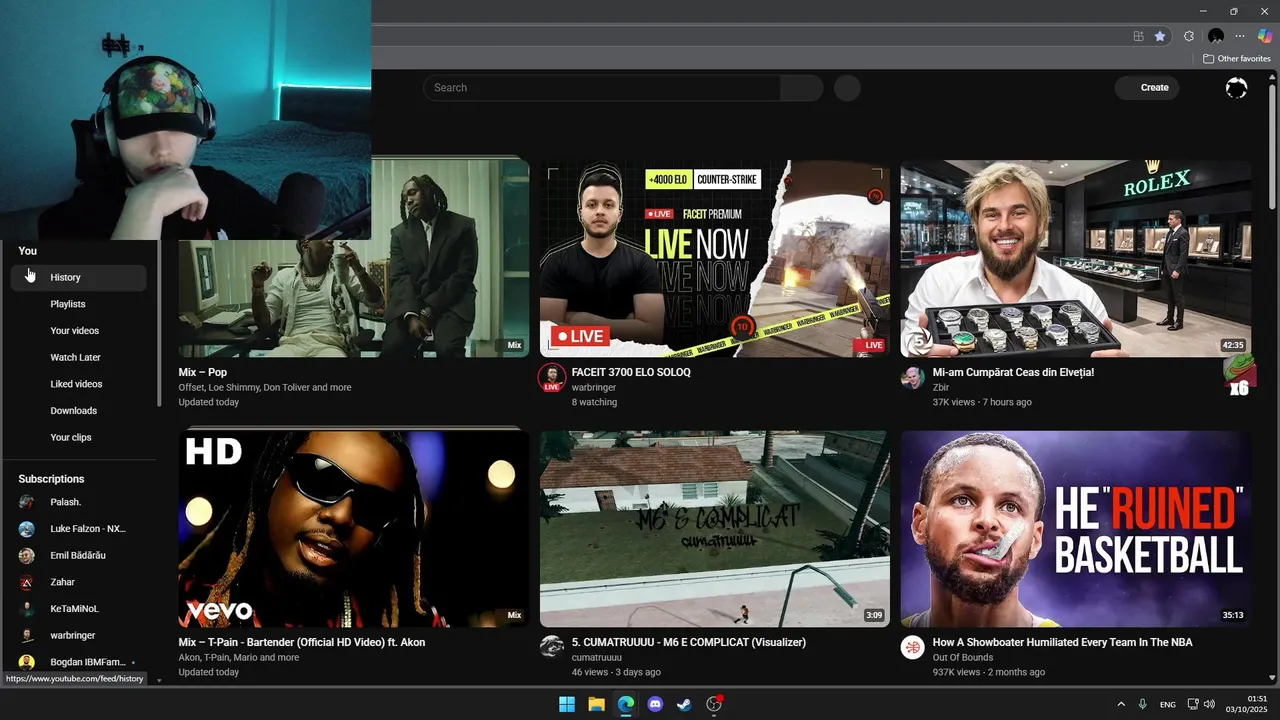Open OBS Studio from the taskbar
Screen dimensions: 1280x720
point(714,704)
